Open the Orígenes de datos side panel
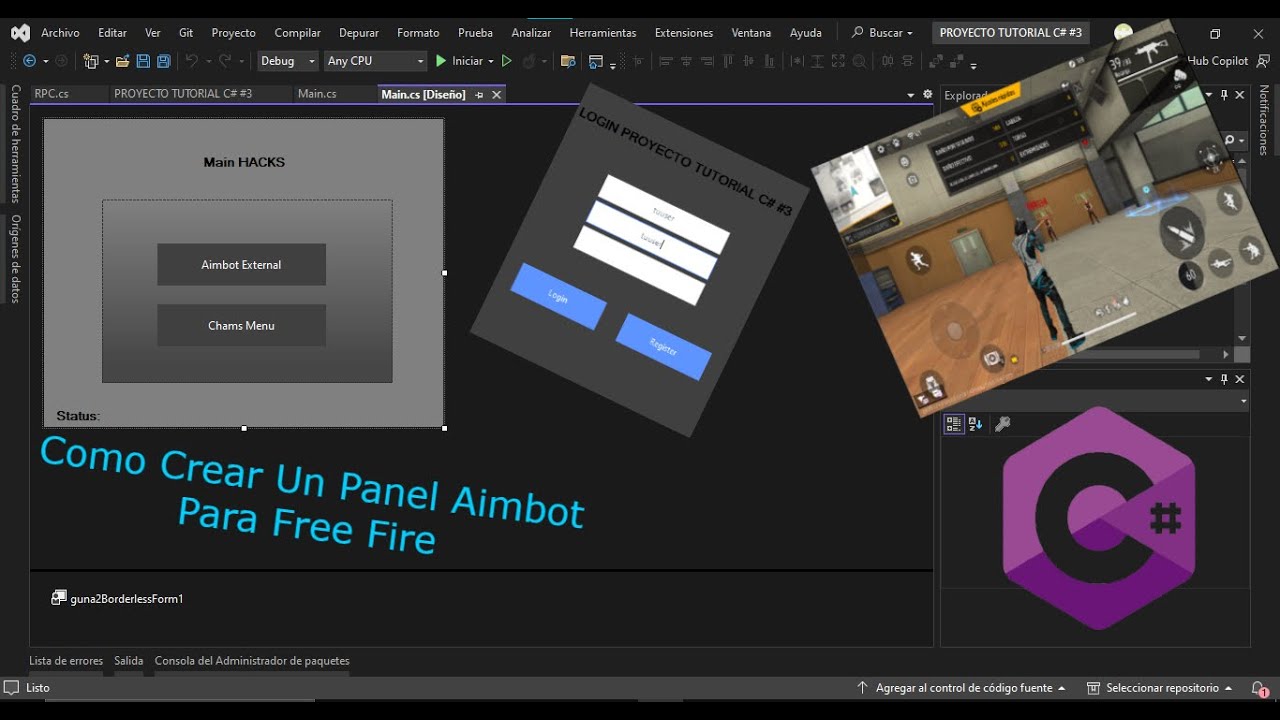 [15, 259]
